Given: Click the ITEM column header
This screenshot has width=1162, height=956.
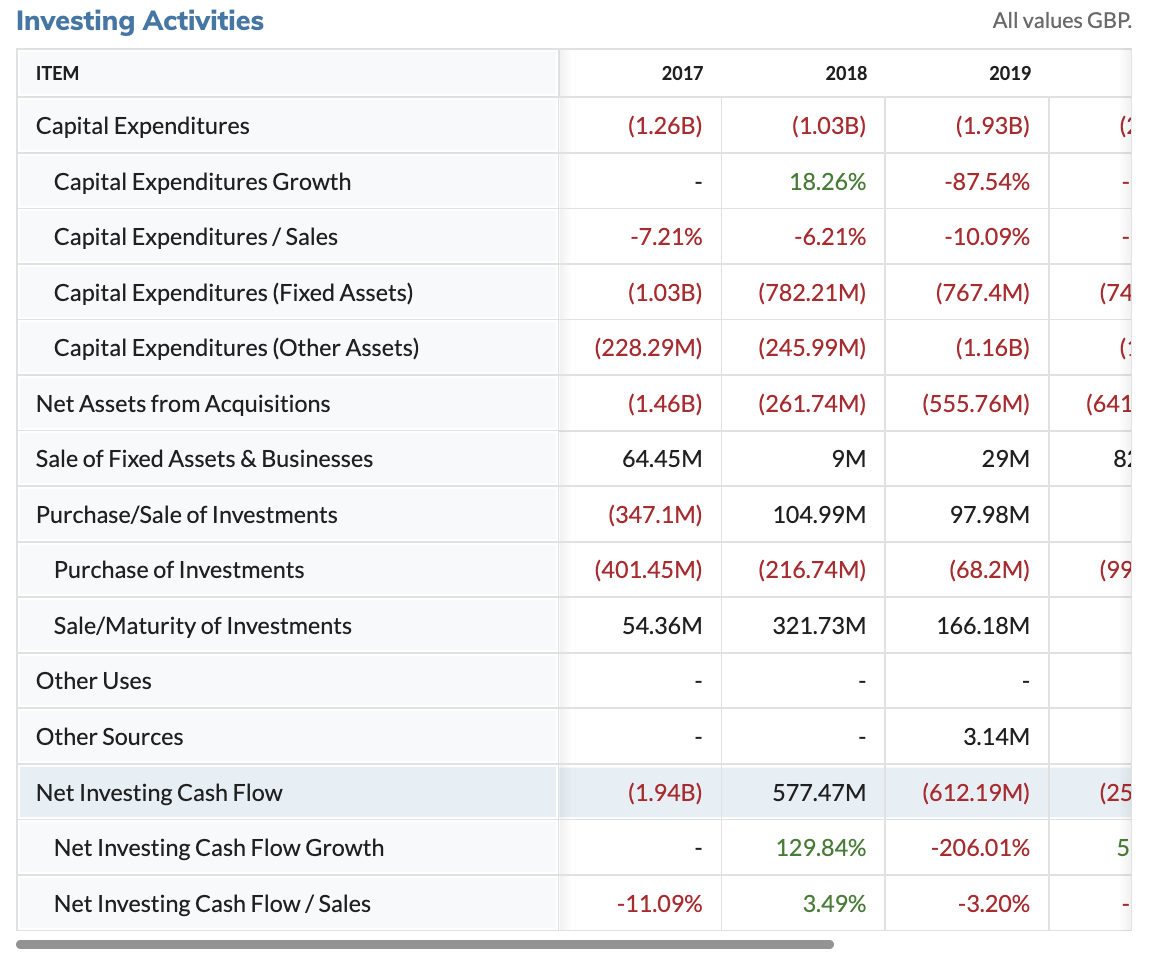Looking at the screenshot, I should [x=57, y=73].
